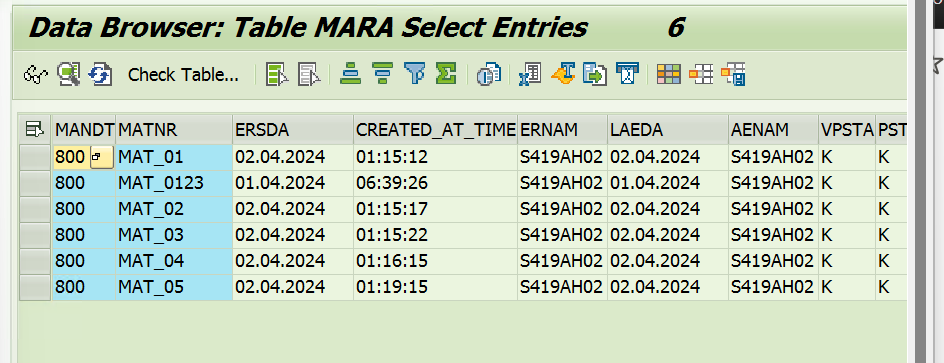Click the MAT_0123 material cell
The width and height of the screenshot is (944, 363).
[x=174, y=183]
